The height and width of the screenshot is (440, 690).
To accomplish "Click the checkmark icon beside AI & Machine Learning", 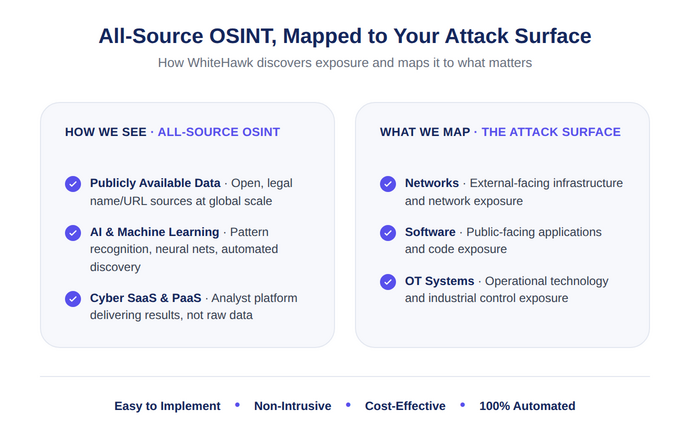I will [x=73, y=233].
